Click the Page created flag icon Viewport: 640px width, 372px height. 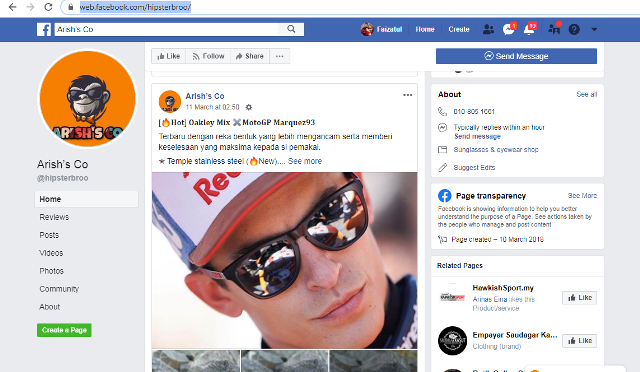(x=442, y=239)
